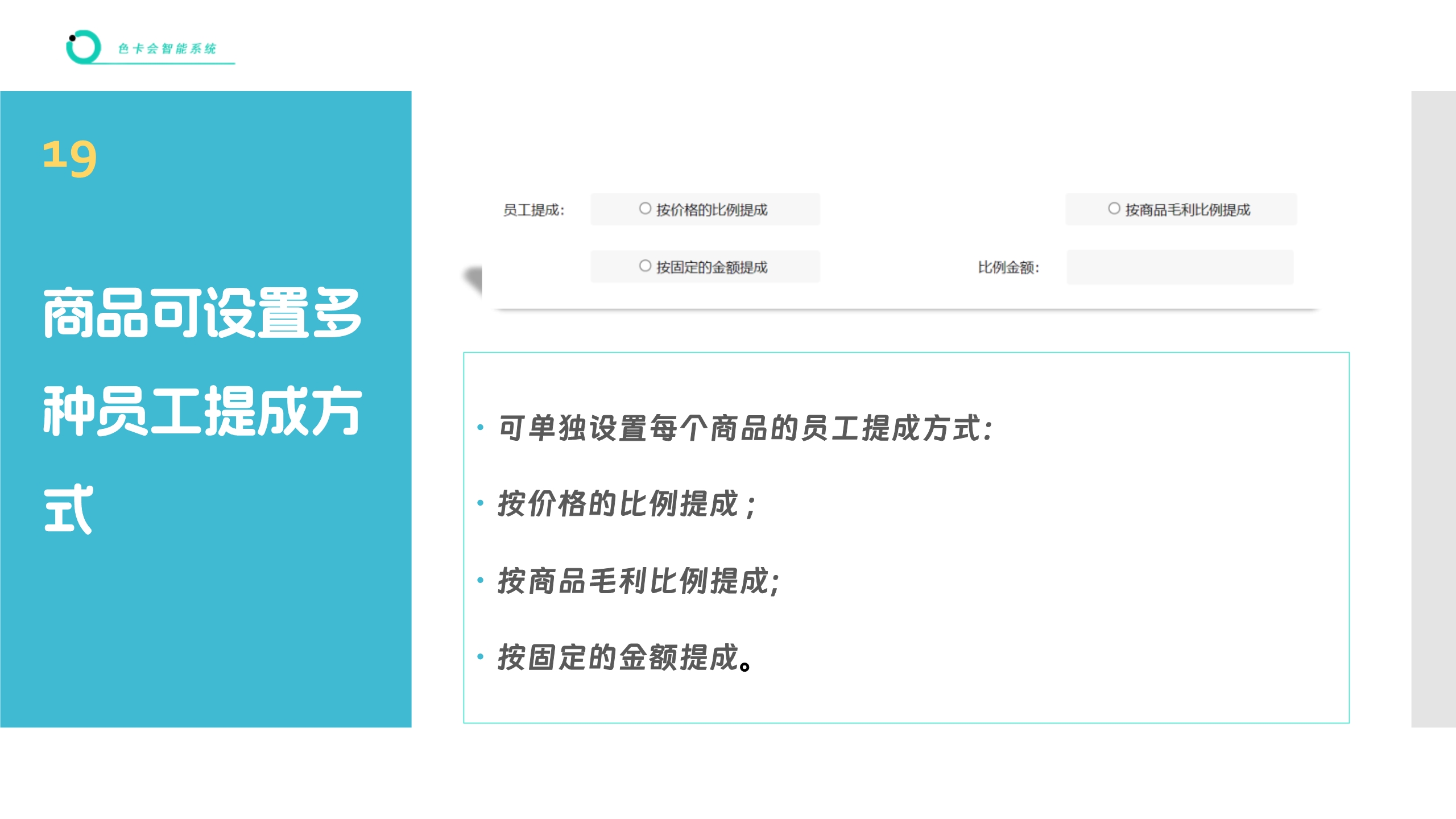The height and width of the screenshot is (819, 1456).
Task: Click the heading 商品可设置多种员工提成方式
Action: [202, 411]
